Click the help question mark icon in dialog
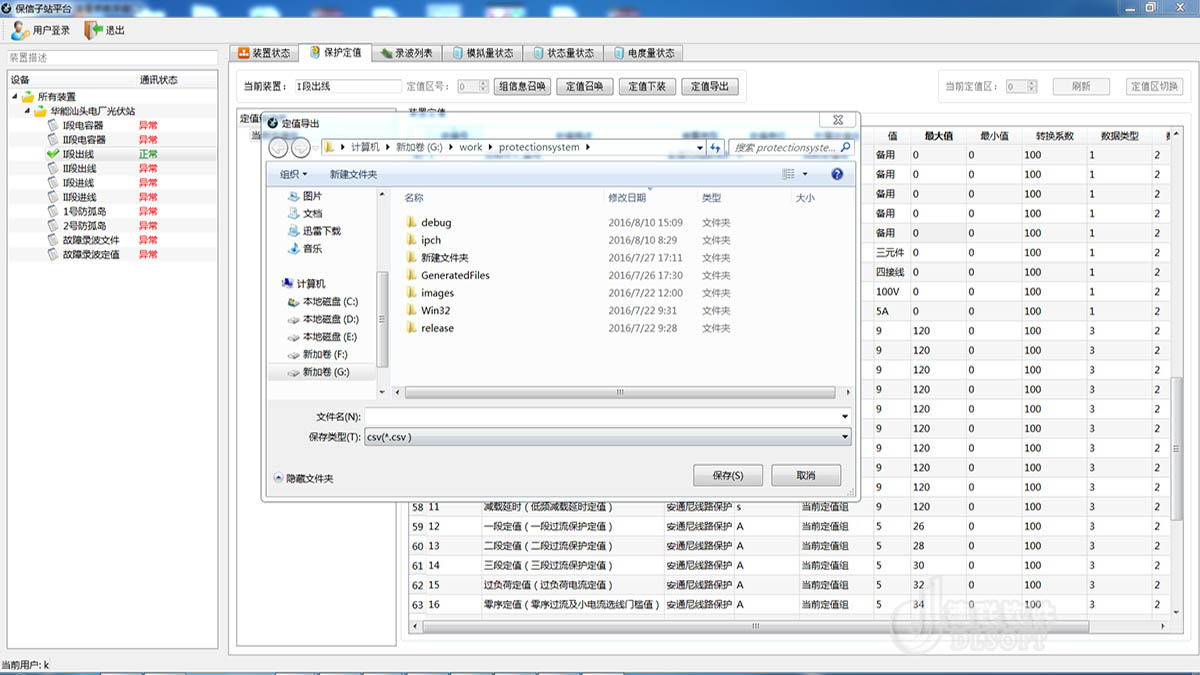Viewport: 1200px width, 675px height. (837, 174)
